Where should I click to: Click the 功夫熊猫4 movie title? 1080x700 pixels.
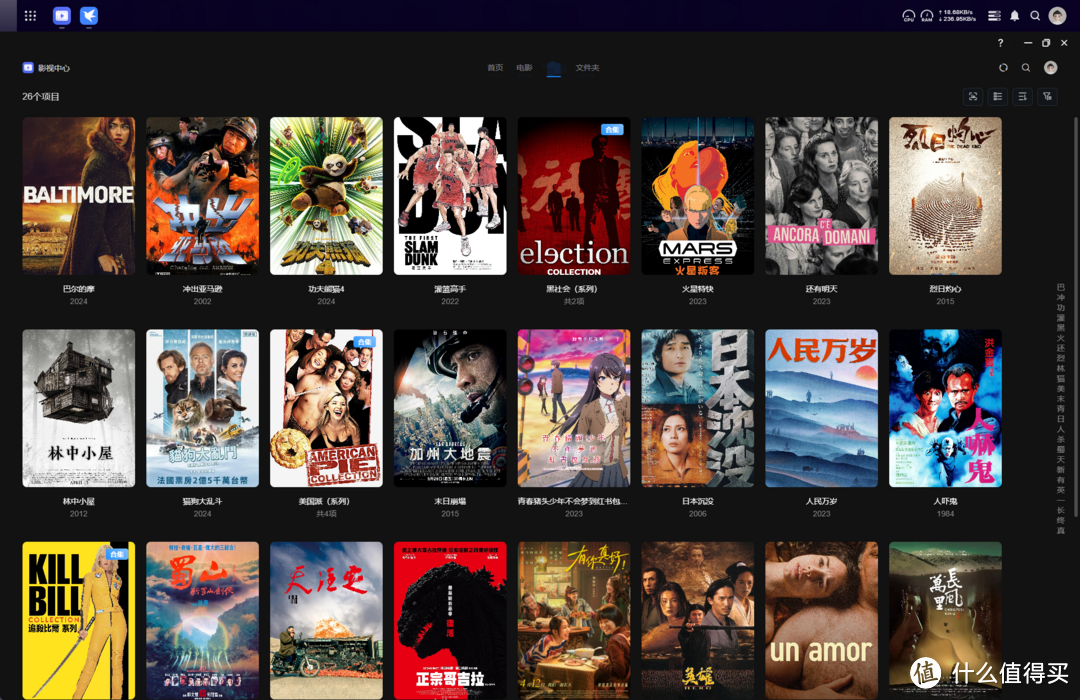pos(326,289)
